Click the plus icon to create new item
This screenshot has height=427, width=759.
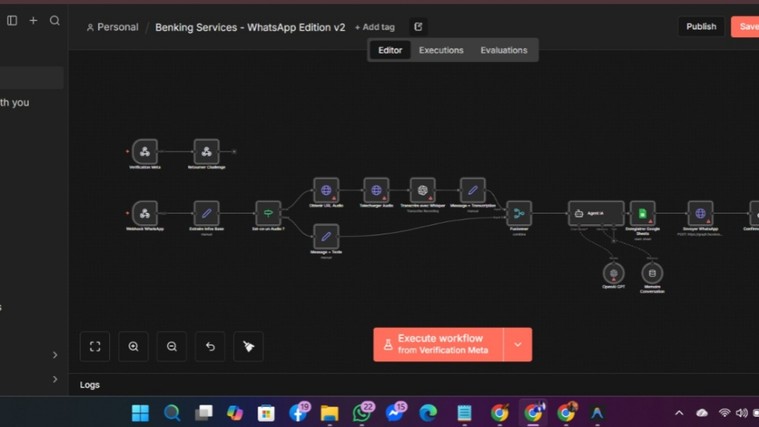point(33,20)
